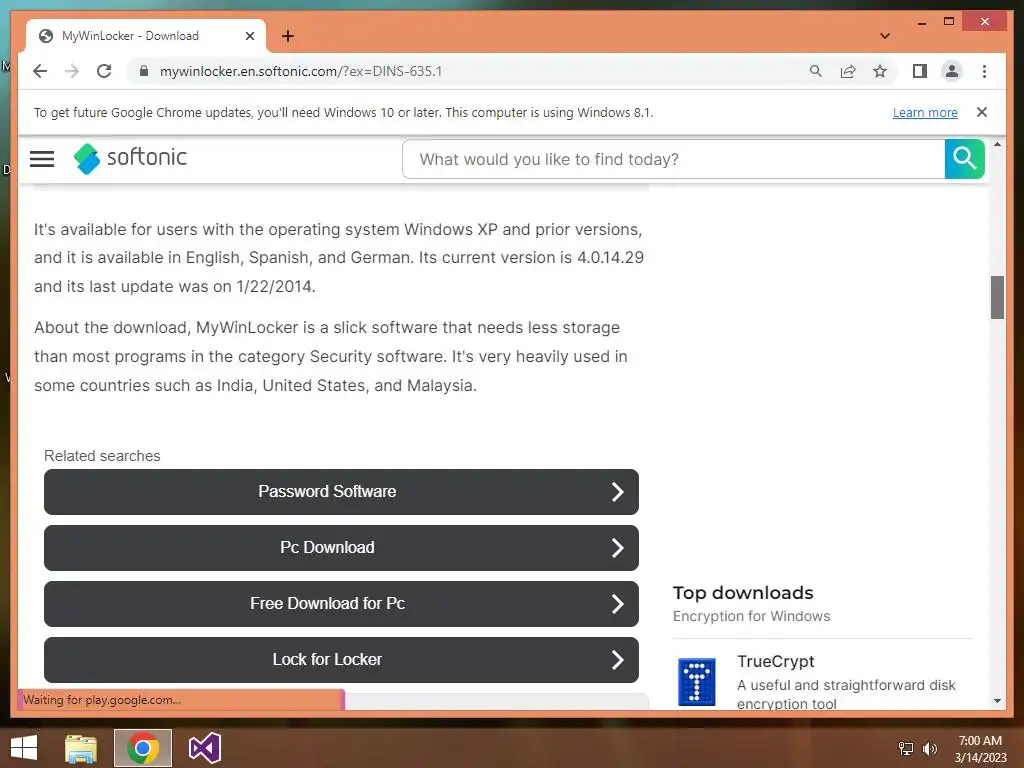Open the Windows Start button
The height and width of the screenshot is (768, 1024).
(24, 748)
